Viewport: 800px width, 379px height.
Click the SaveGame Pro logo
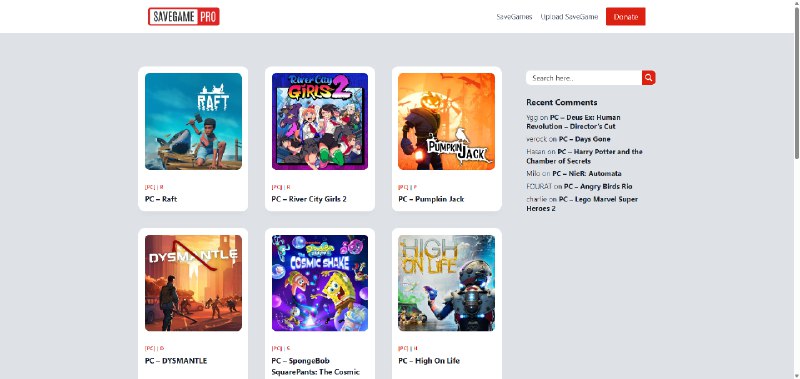[184, 16]
